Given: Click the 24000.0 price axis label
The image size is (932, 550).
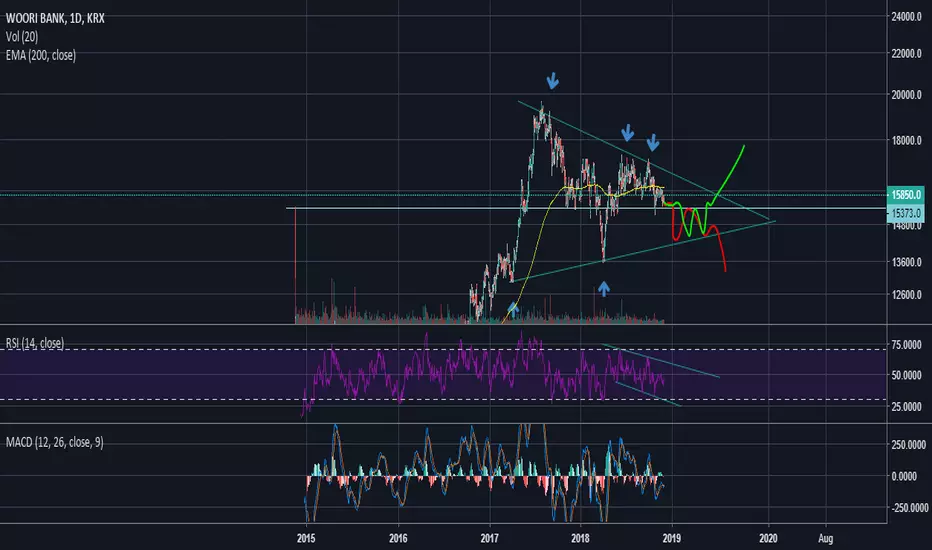Looking at the screenshot, I should 906,17.
